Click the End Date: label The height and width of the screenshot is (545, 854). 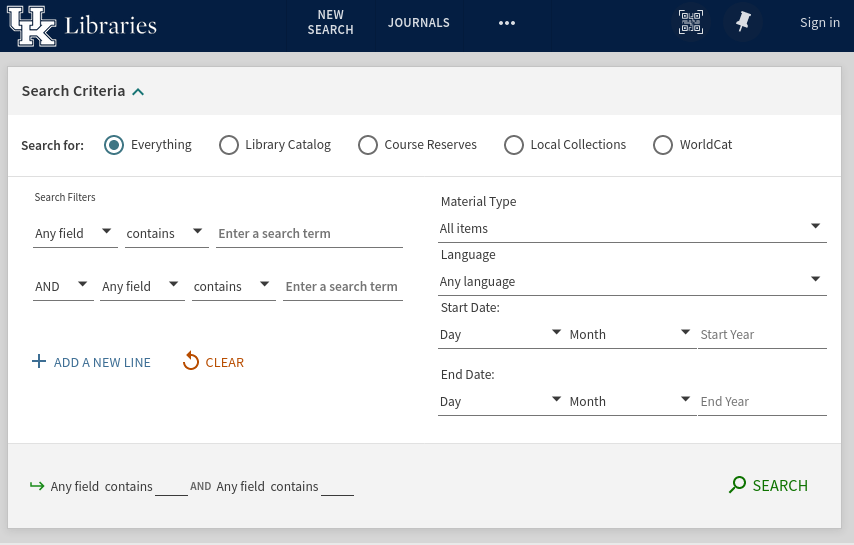[467, 375]
